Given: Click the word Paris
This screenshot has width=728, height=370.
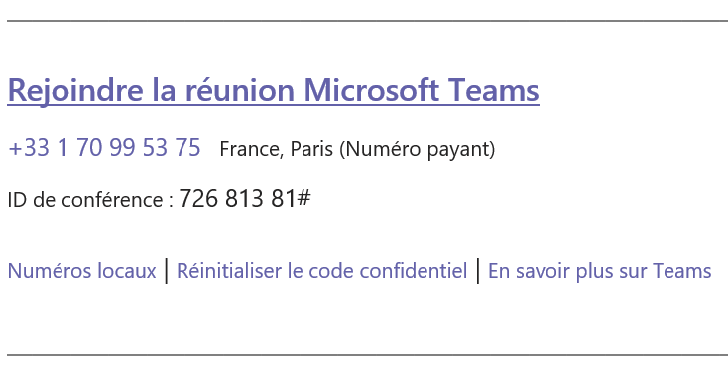Looking at the screenshot, I should coord(312,149).
